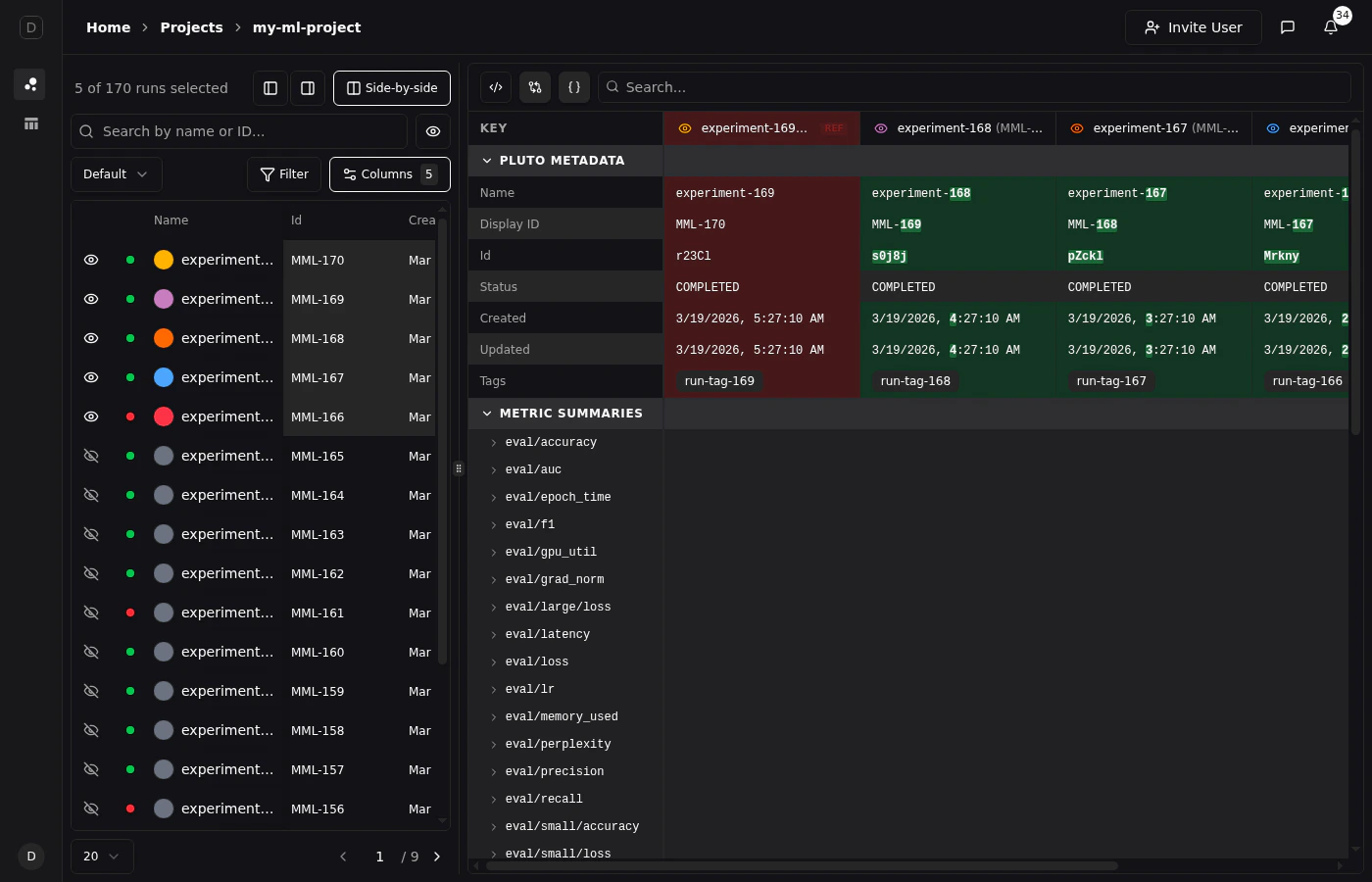Show run MML-165 using its crossed eye icon
Screen dimensions: 1372x882
click(x=91, y=456)
